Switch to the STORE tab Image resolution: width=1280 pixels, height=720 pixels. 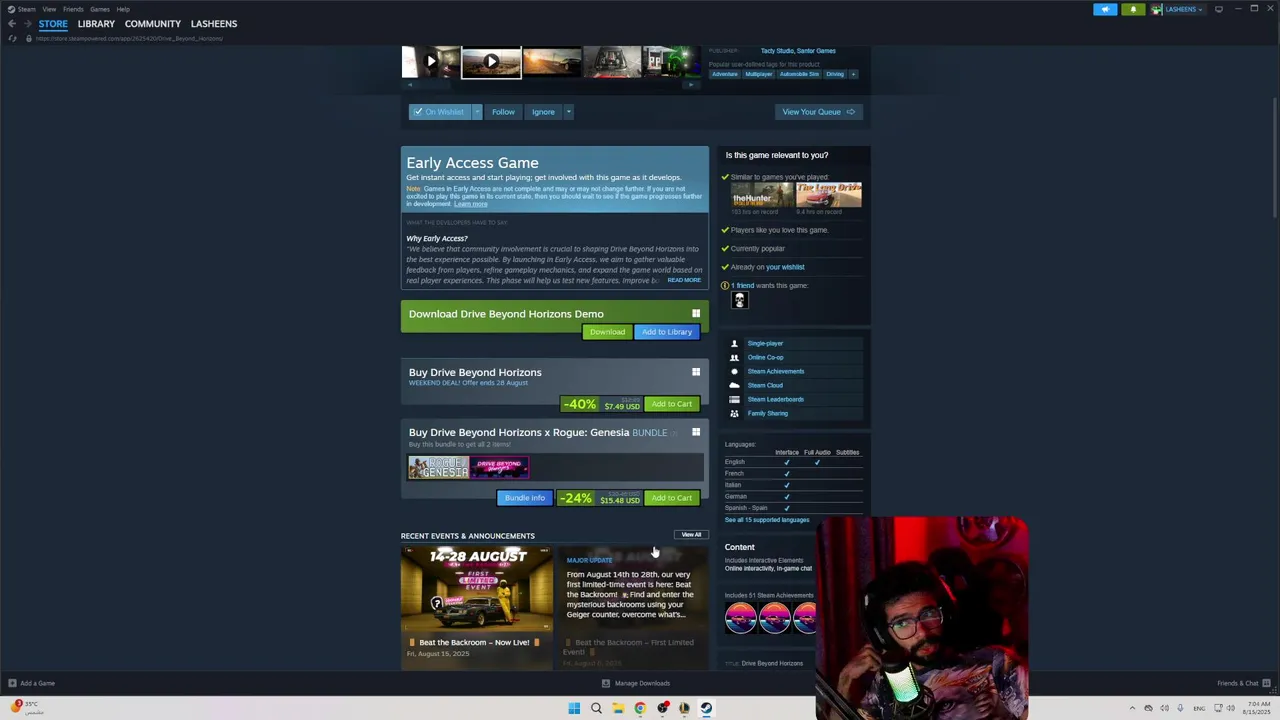[x=53, y=24]
